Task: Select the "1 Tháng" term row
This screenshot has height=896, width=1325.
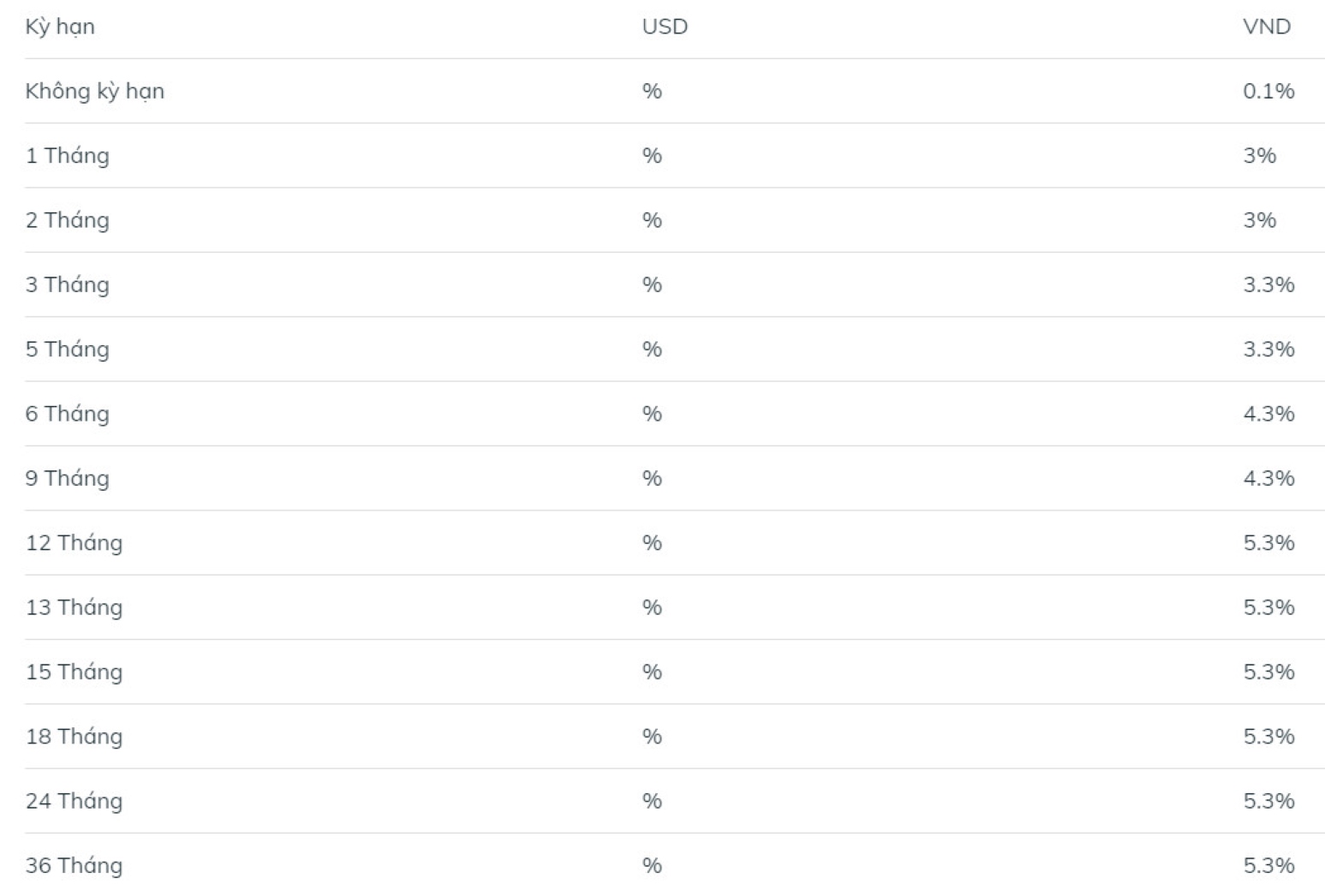Action: (68, 156)
